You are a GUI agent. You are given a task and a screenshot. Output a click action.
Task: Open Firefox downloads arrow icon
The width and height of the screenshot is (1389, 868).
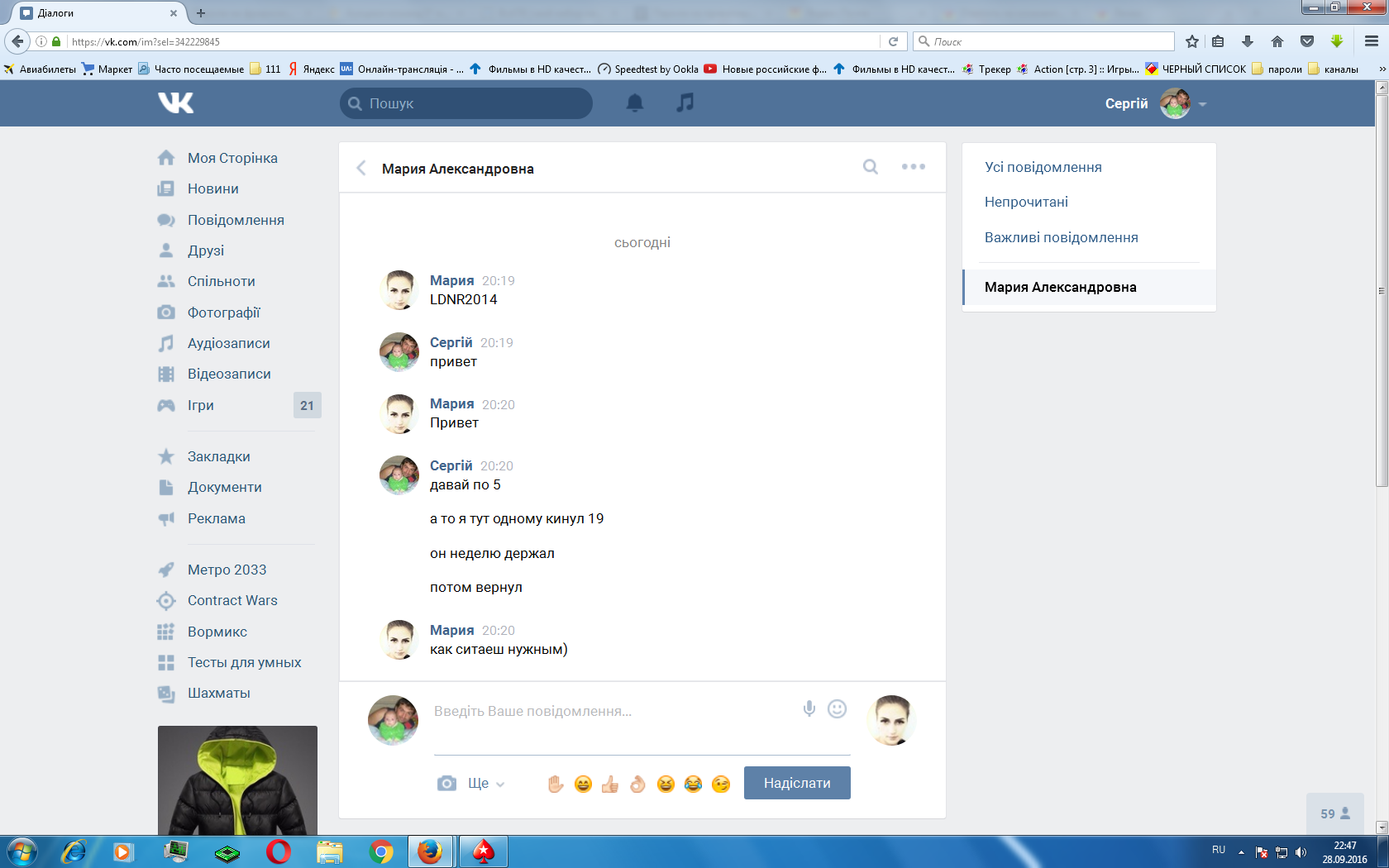coord(1248,41)
